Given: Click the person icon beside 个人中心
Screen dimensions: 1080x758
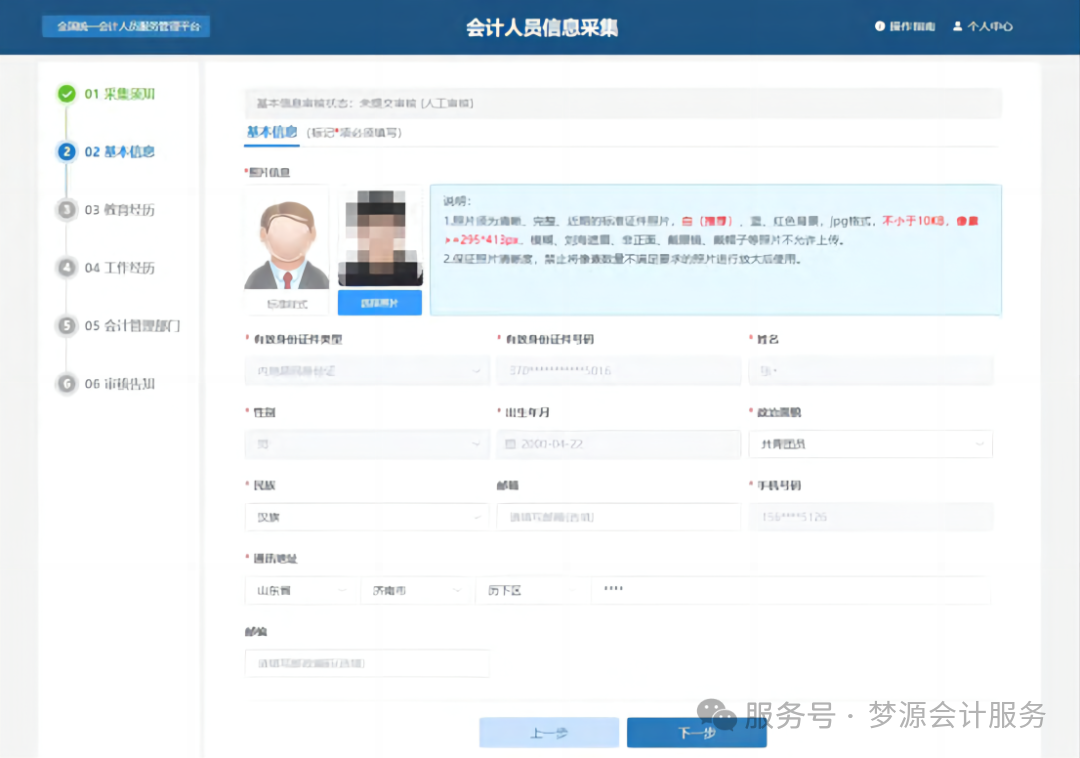Looking at the screenshot, I should point(958,27).
